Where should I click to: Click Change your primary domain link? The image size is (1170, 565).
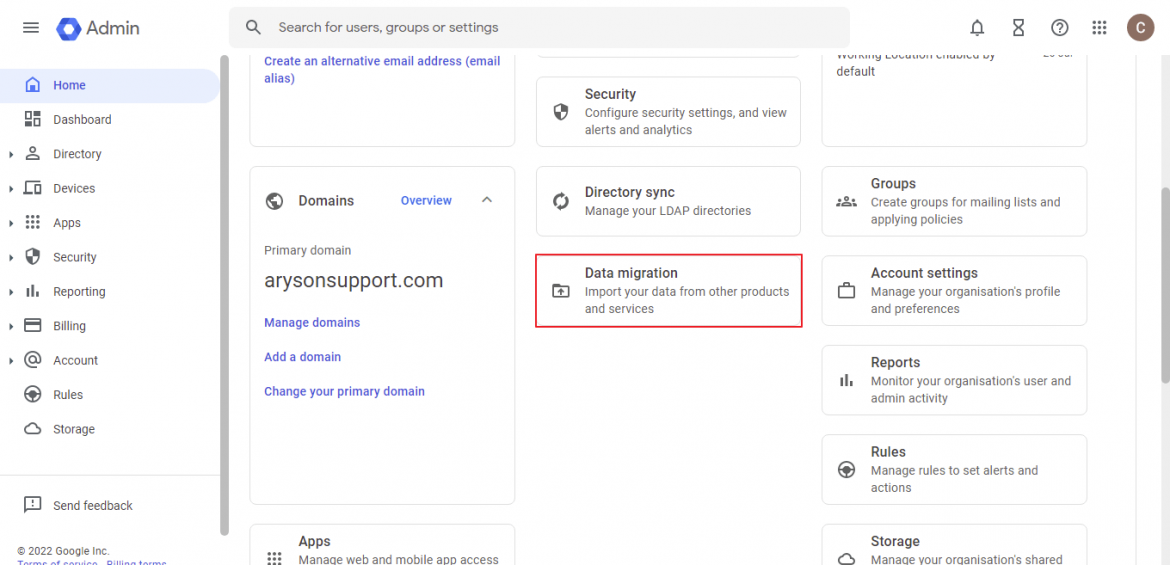pyautogui.click(x=344, y=391)
